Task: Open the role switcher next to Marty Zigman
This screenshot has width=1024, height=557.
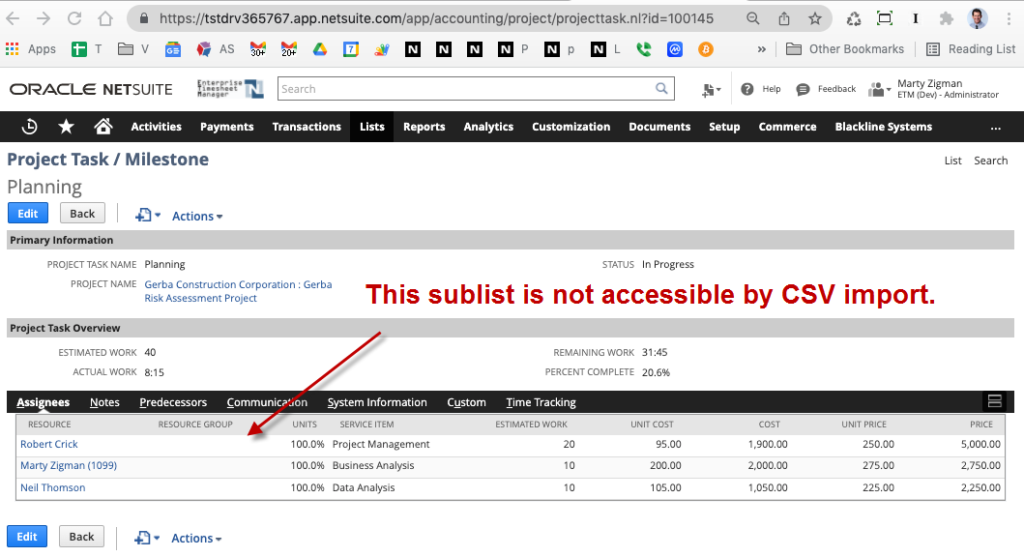Action: (879, 89)
